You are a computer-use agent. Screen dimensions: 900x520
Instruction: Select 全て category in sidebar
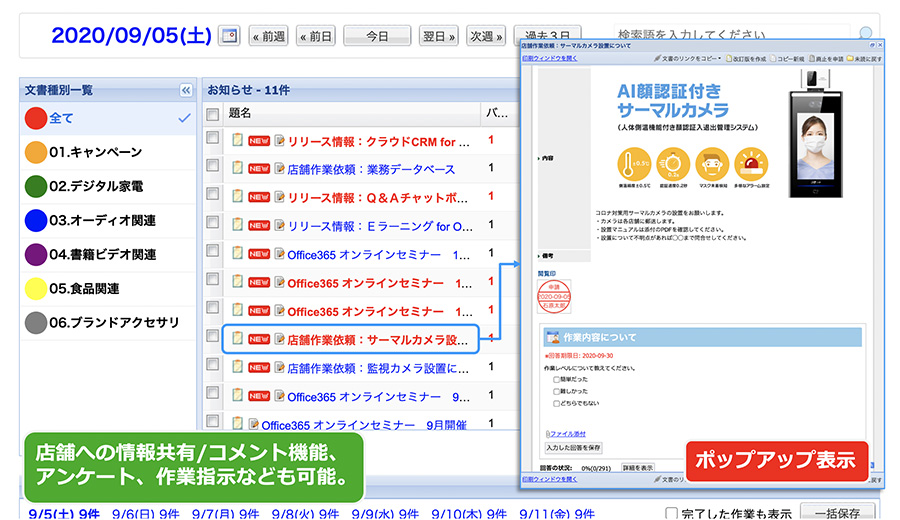108,118
